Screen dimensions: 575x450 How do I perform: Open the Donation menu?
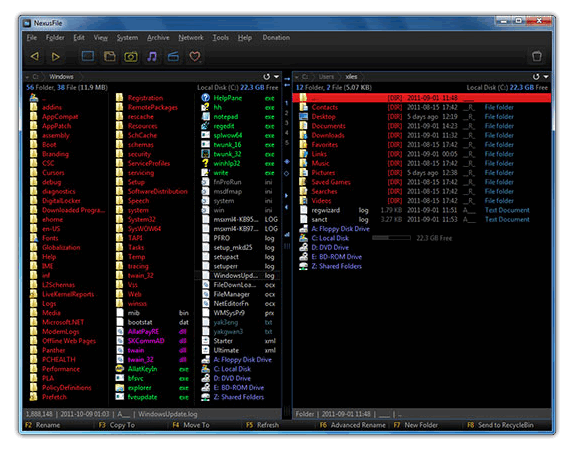276,37
